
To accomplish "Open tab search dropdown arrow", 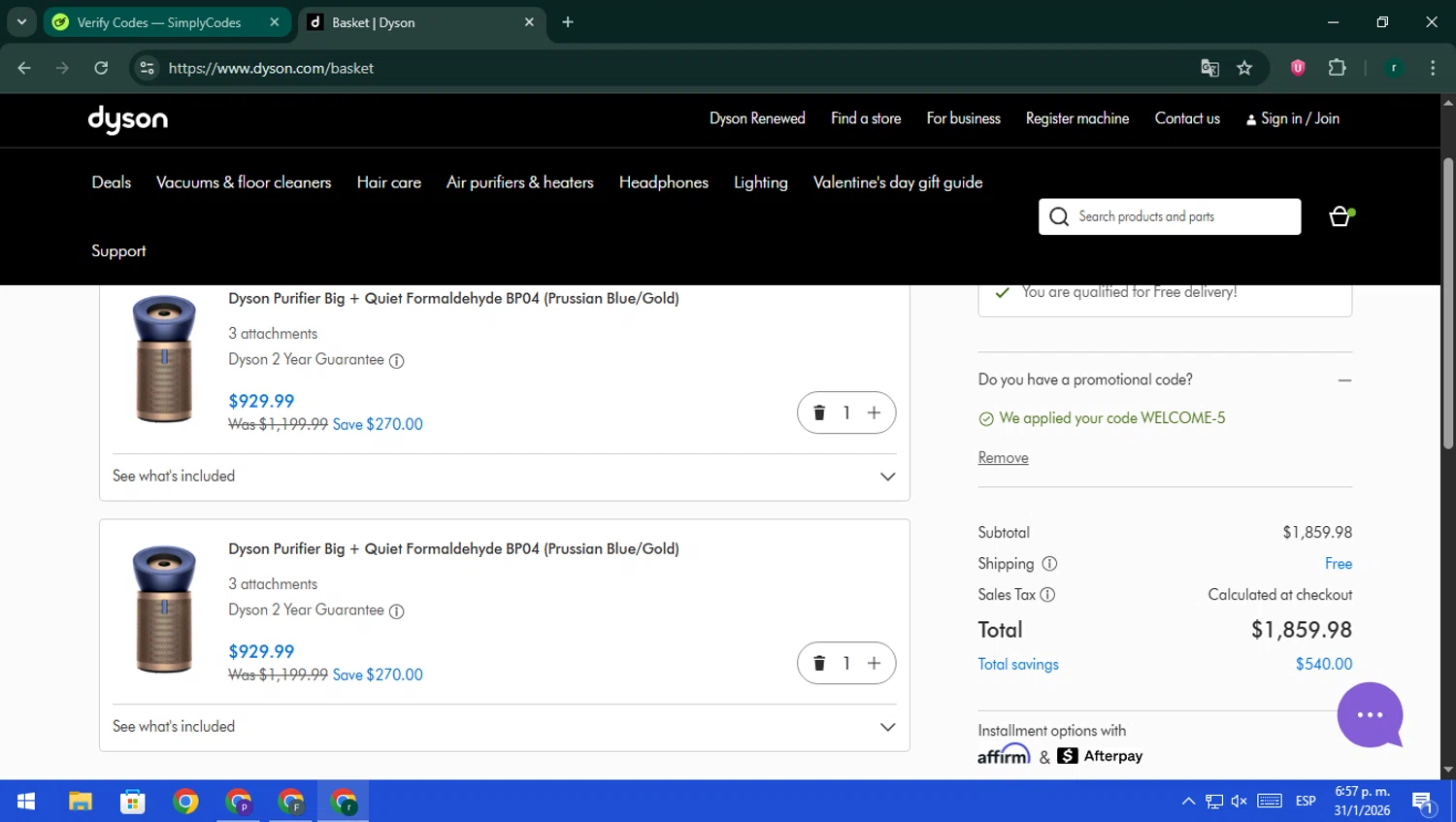I will 21,22.
